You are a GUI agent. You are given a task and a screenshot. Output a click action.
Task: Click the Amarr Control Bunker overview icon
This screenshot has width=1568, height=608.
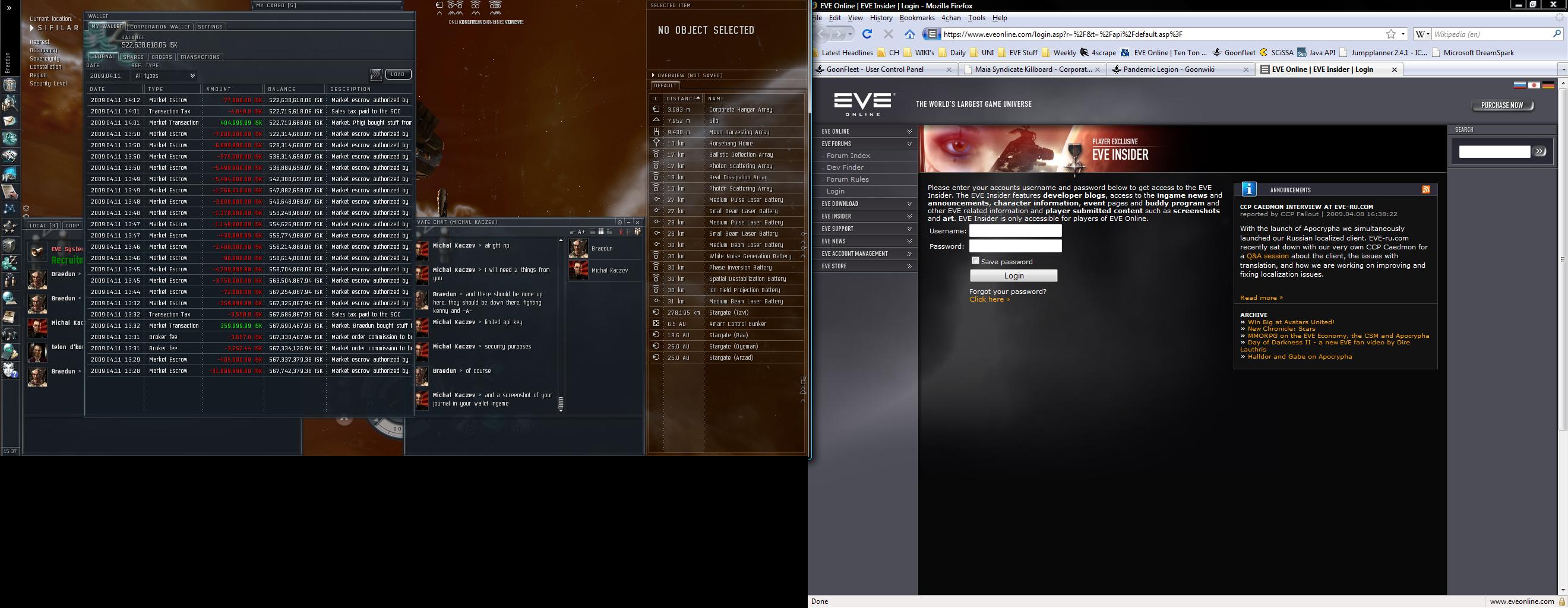coord(656,324)
